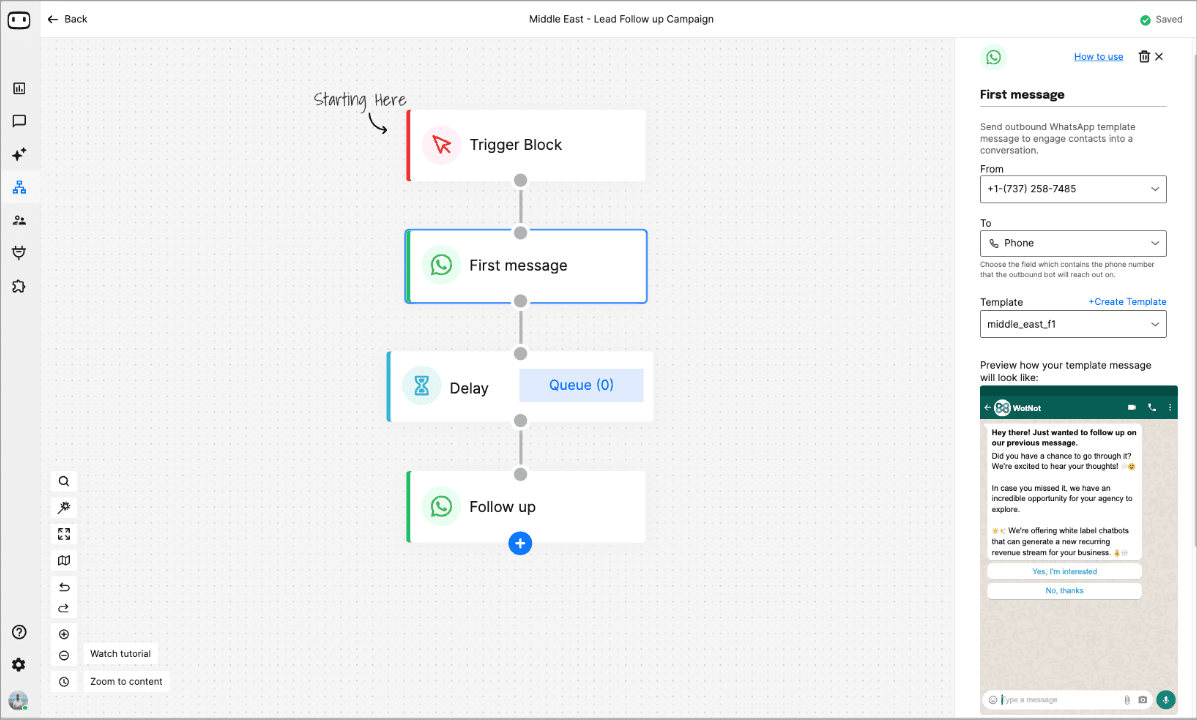Click the preview camera icon

tap(1143, 699)
